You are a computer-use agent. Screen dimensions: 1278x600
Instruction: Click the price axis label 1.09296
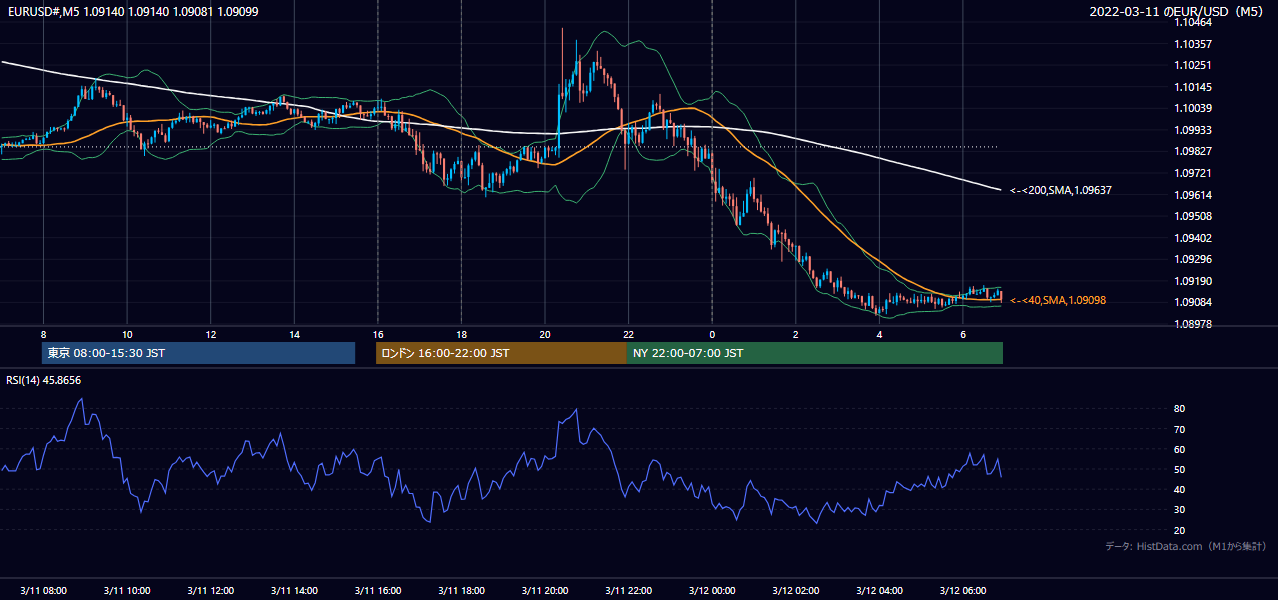point(1195,259)
